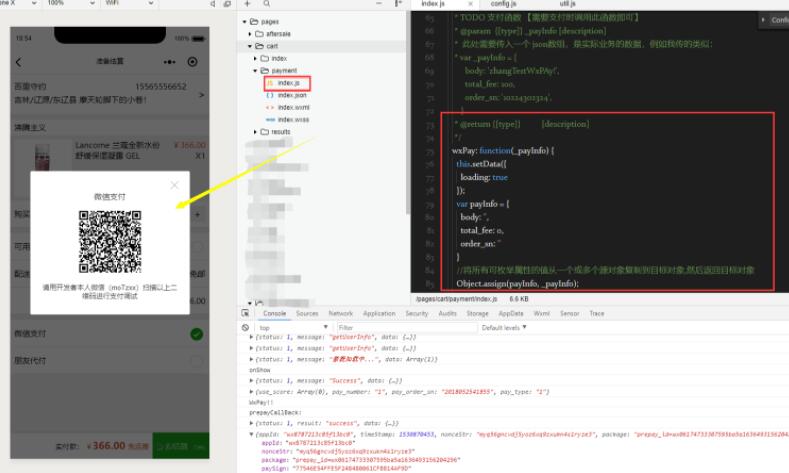Click the inspect element icon in devtools
The width and height of the screenshot is (789, 473).
tap(245, 313)
